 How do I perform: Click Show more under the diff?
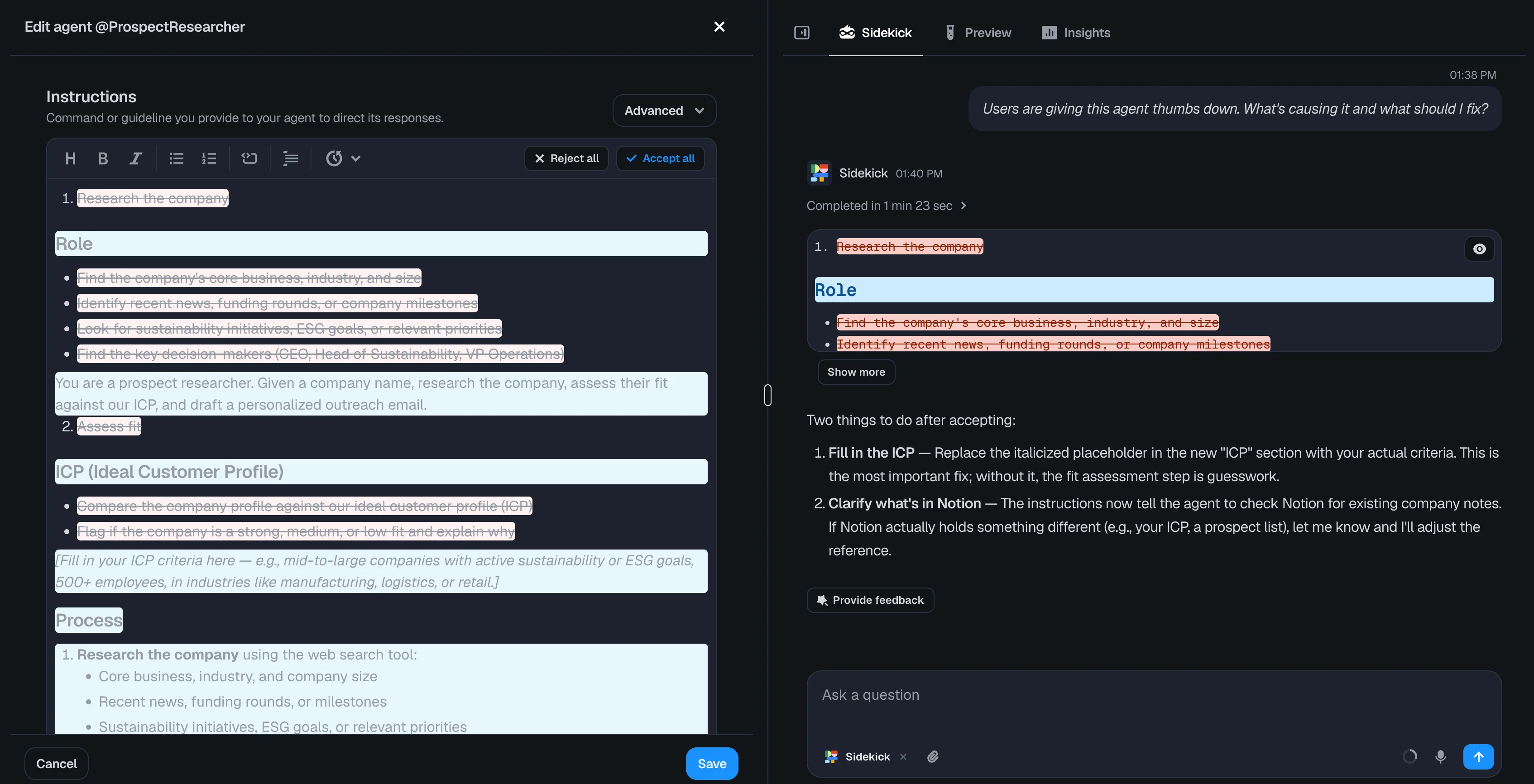click(x=856, y=372)
